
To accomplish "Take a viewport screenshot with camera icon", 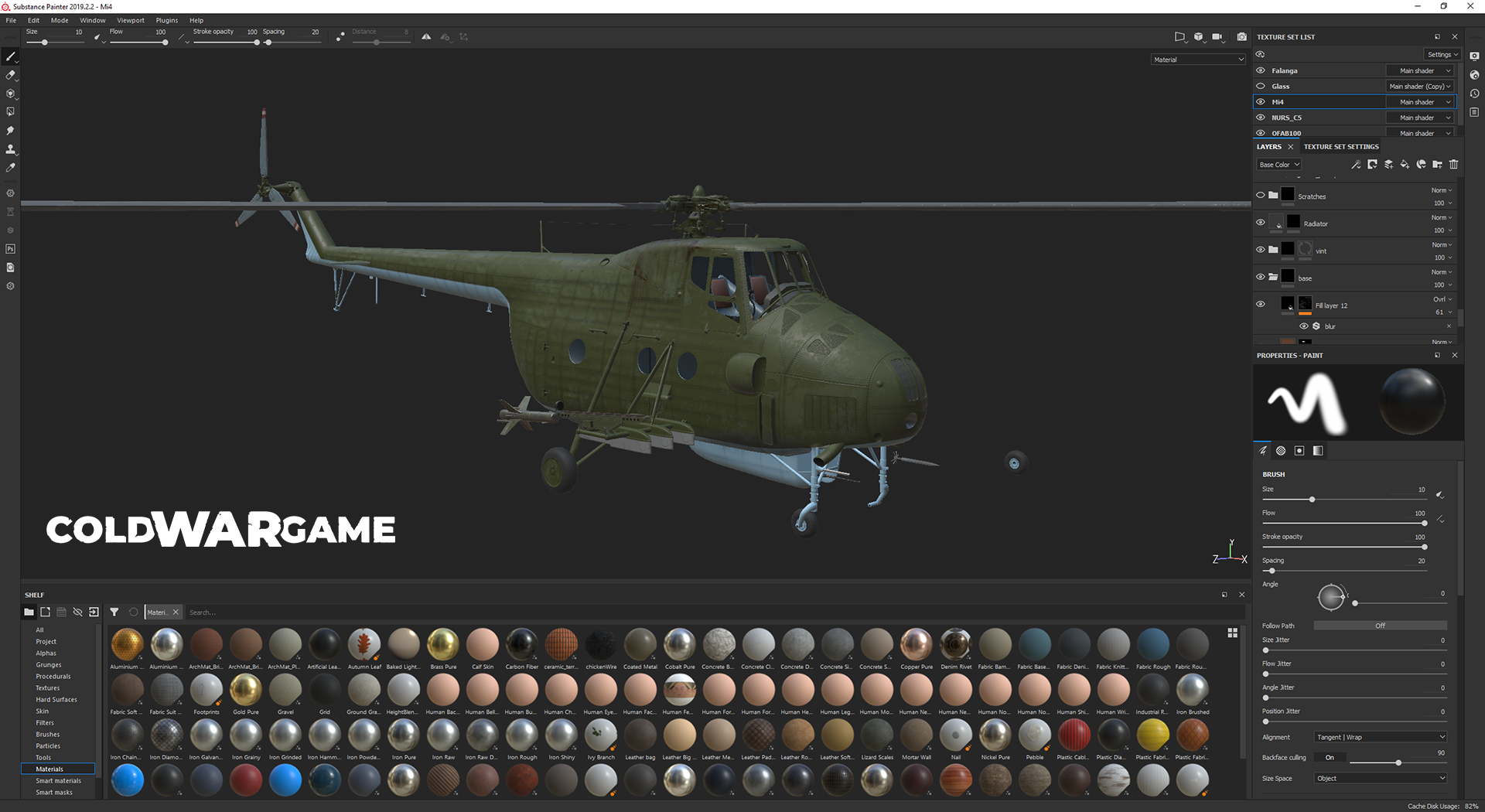I will coord(1241,37).
